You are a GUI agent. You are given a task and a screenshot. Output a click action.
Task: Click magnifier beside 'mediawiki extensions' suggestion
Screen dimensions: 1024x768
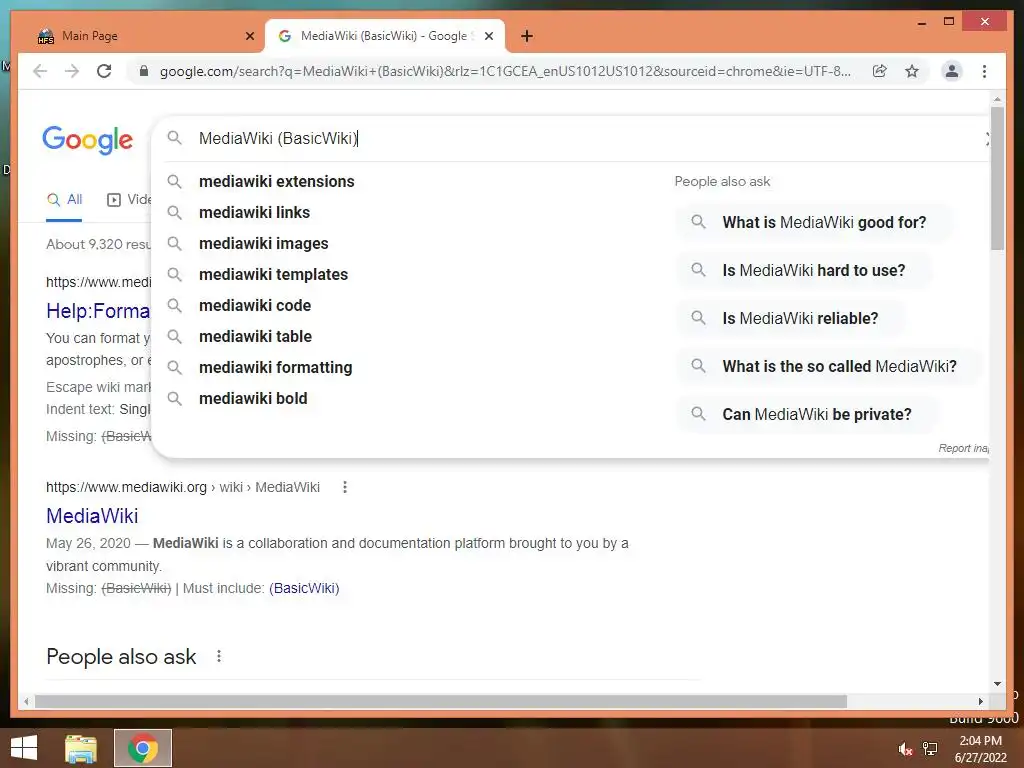[x=174, y=182]
